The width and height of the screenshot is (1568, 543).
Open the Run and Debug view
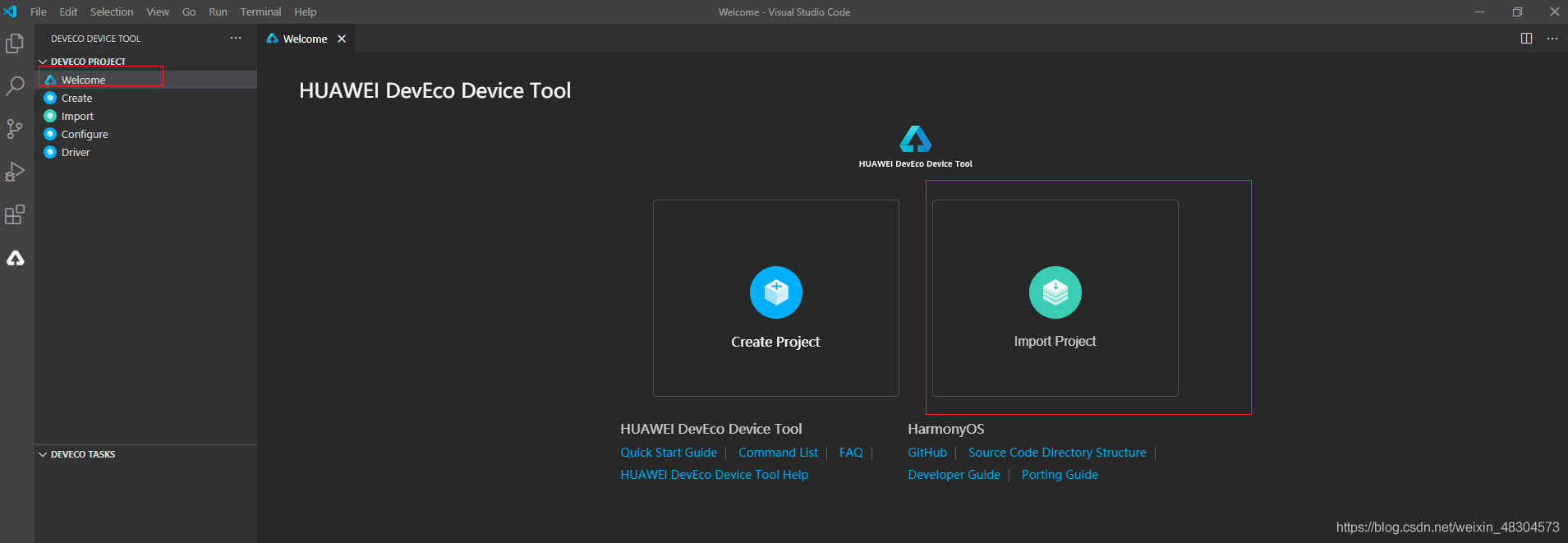pyautogui.click(x=15, y=172)
